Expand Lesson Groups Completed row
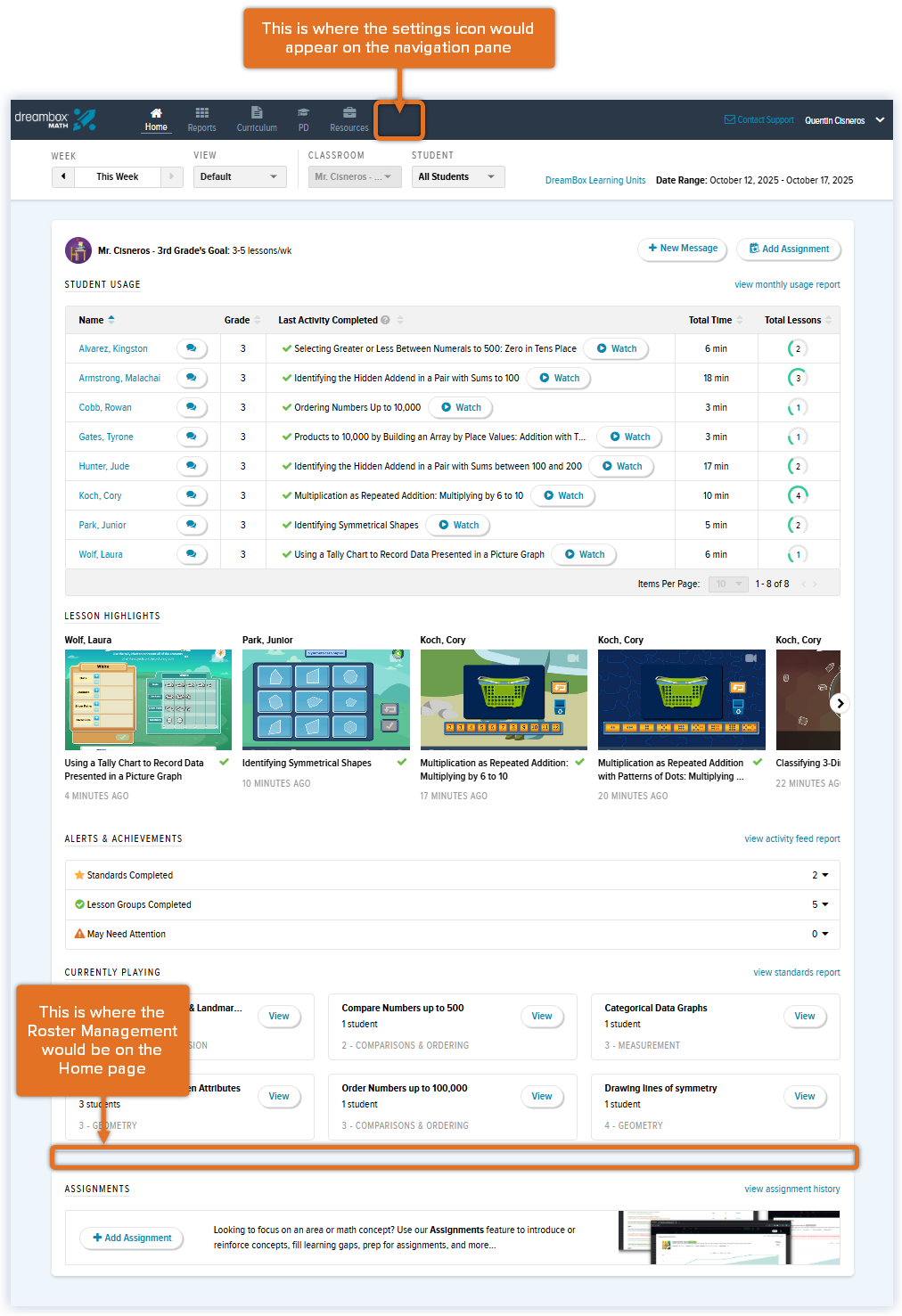 point(453,904)
